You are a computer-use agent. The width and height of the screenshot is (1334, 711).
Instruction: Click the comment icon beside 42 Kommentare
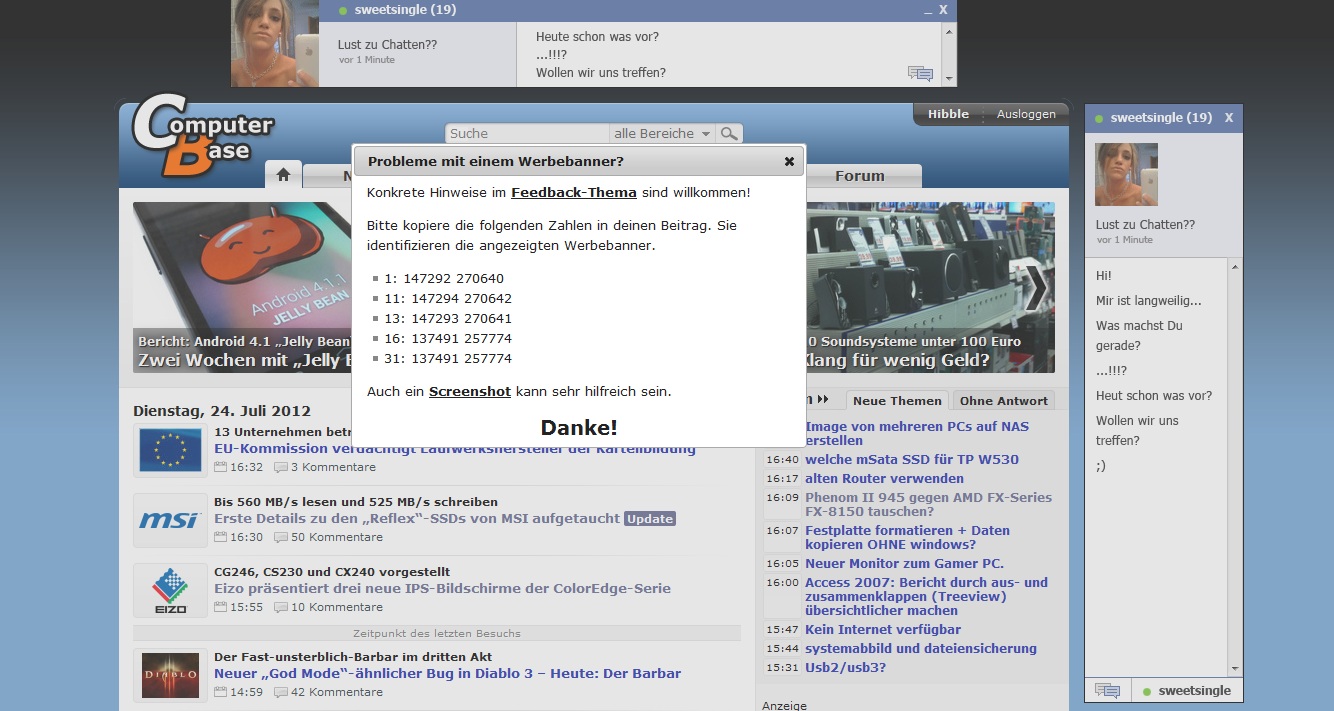click(x=281, y=692)
